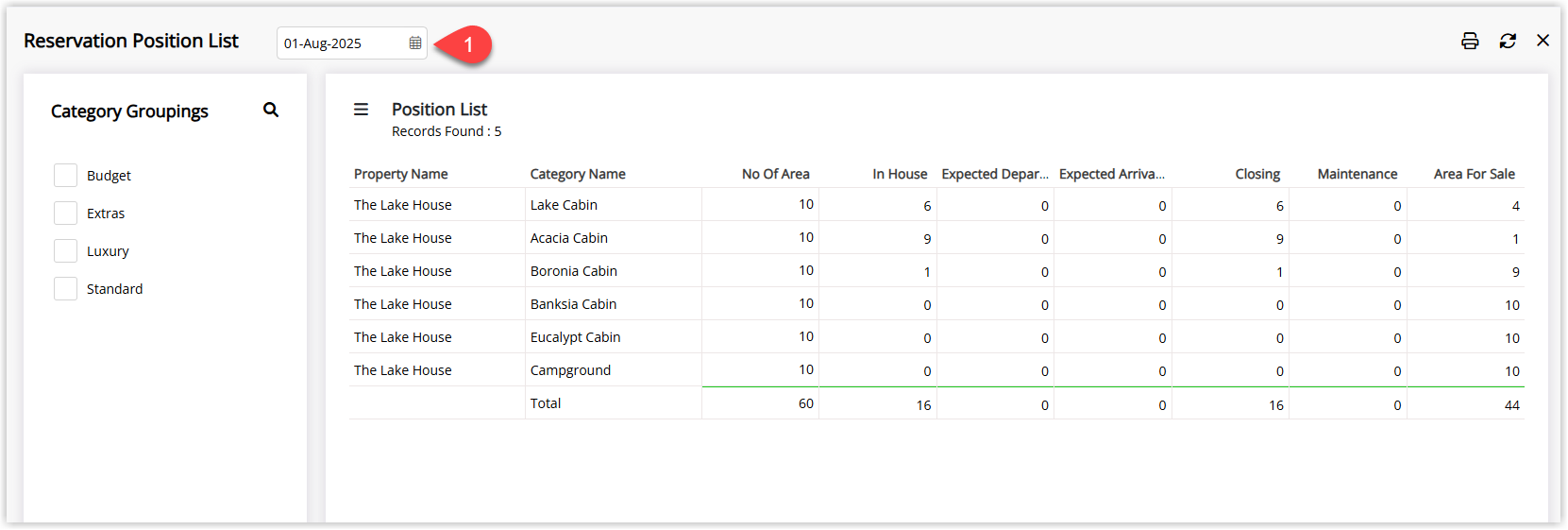The width and height of the screenshot is (1568, 530).
Task: Close the Reservation Position List window
Action: pyautogui.click(x=1543, y=41)
